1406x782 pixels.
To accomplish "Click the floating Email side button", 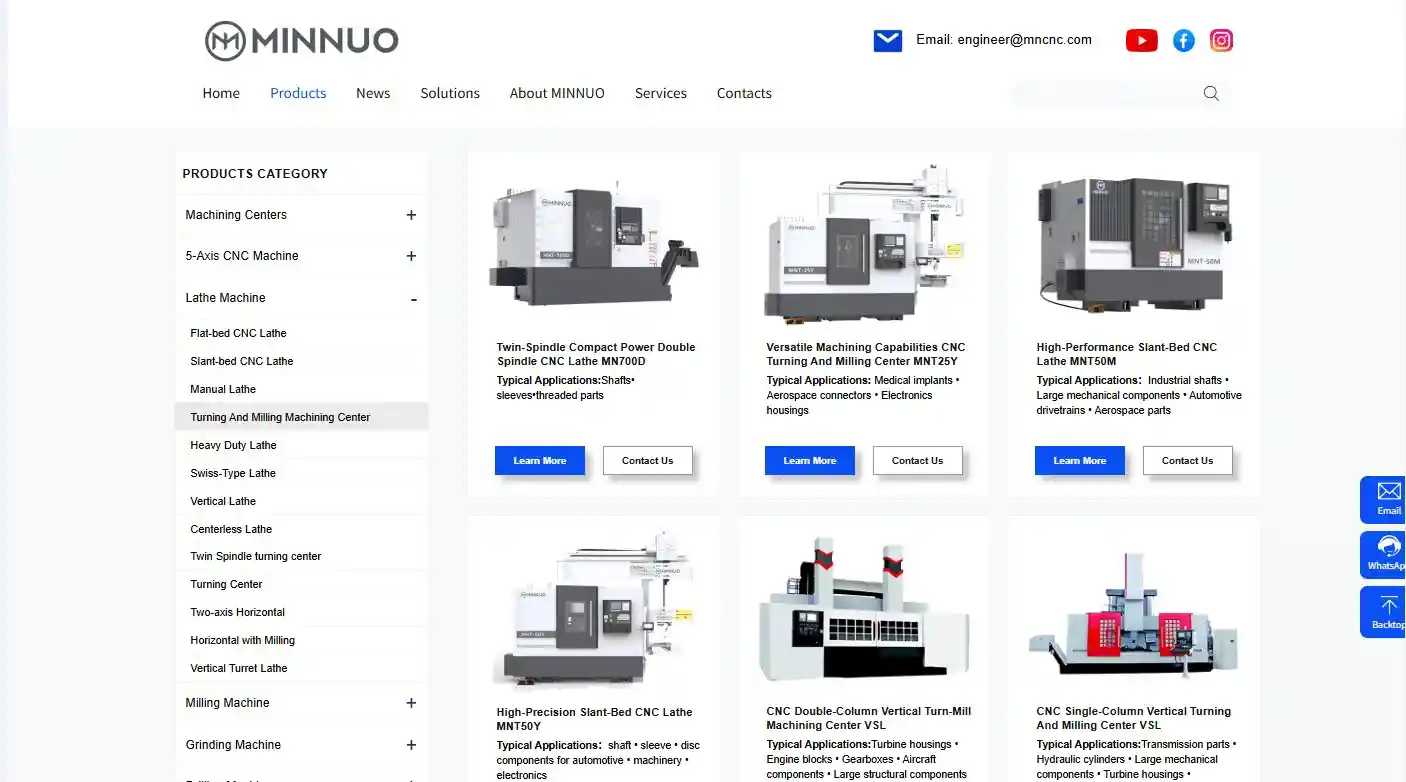I will coord(1384,499).
